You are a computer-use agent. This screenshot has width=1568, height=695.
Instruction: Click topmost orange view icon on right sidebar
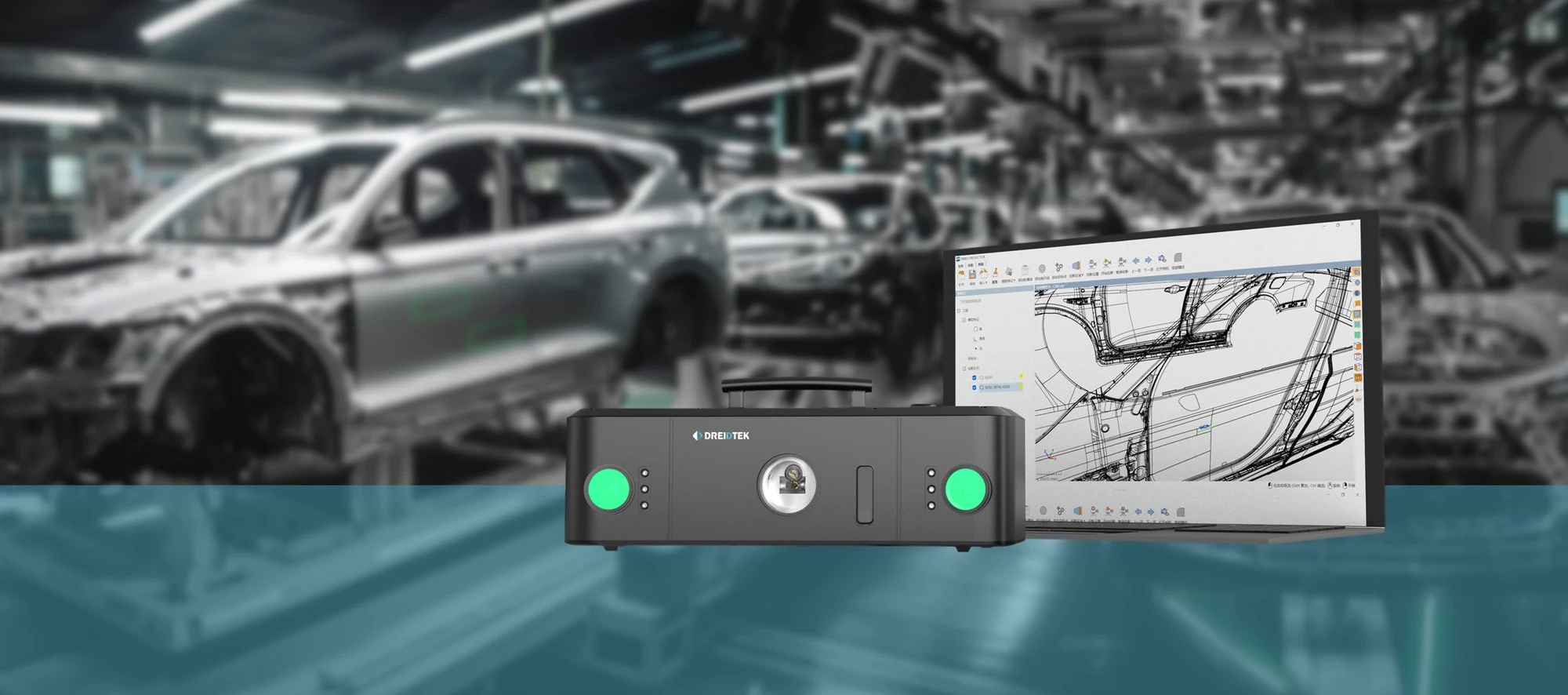(x=1356, y=271)
